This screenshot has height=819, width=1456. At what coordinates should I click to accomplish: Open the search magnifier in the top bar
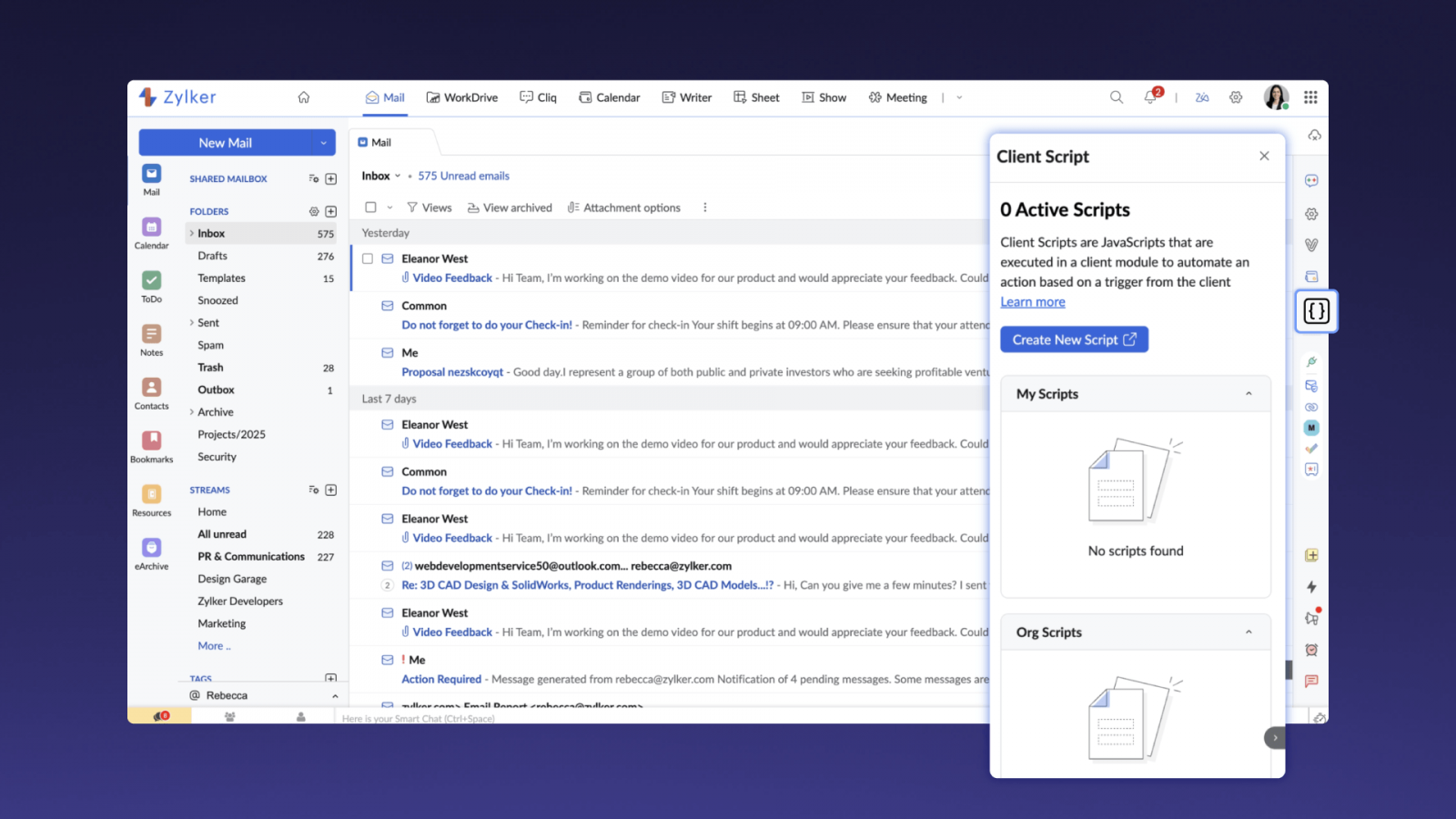(x=1117, y=97)
